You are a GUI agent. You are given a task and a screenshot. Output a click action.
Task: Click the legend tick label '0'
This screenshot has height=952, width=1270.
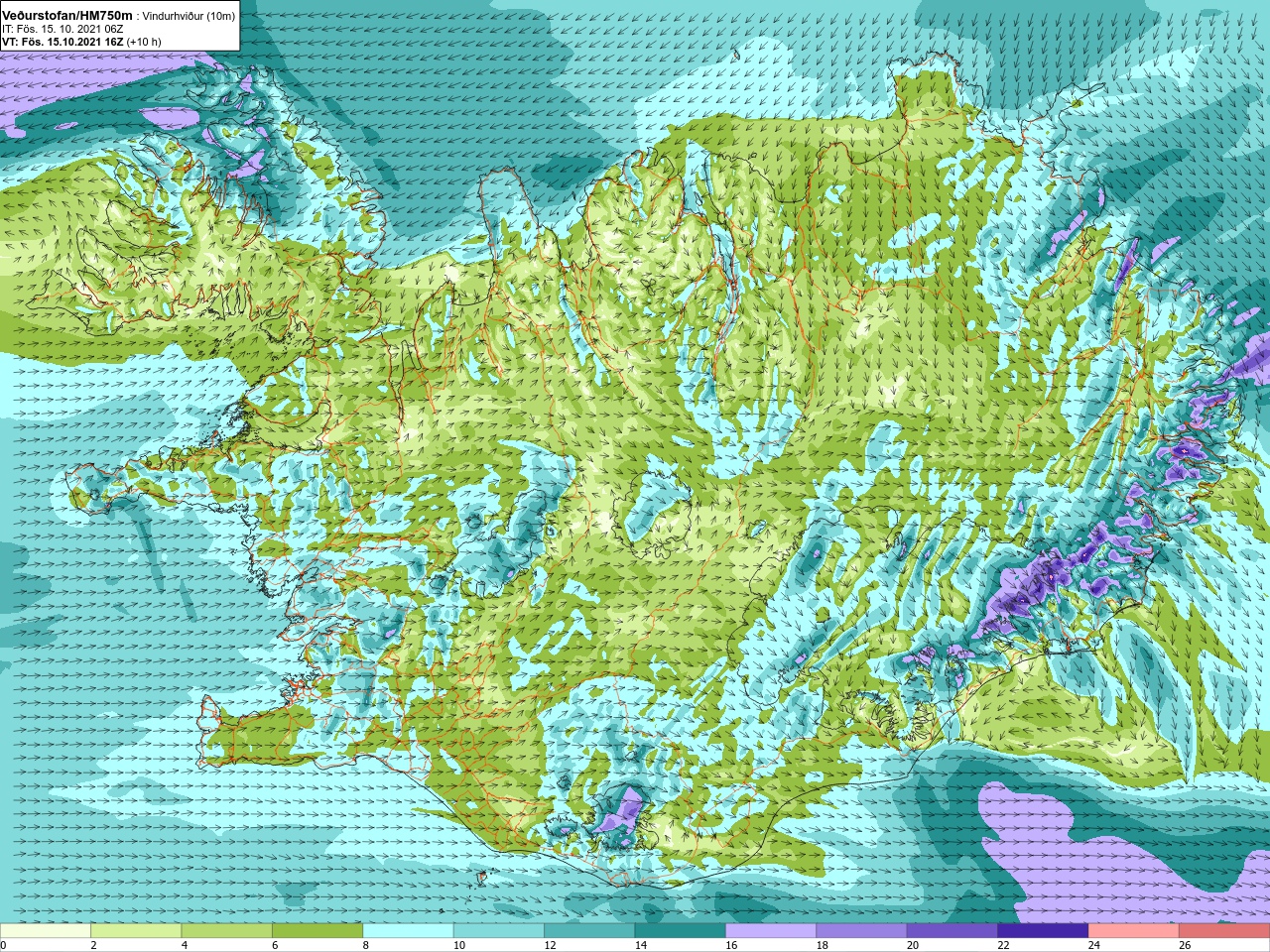[4, 945]
